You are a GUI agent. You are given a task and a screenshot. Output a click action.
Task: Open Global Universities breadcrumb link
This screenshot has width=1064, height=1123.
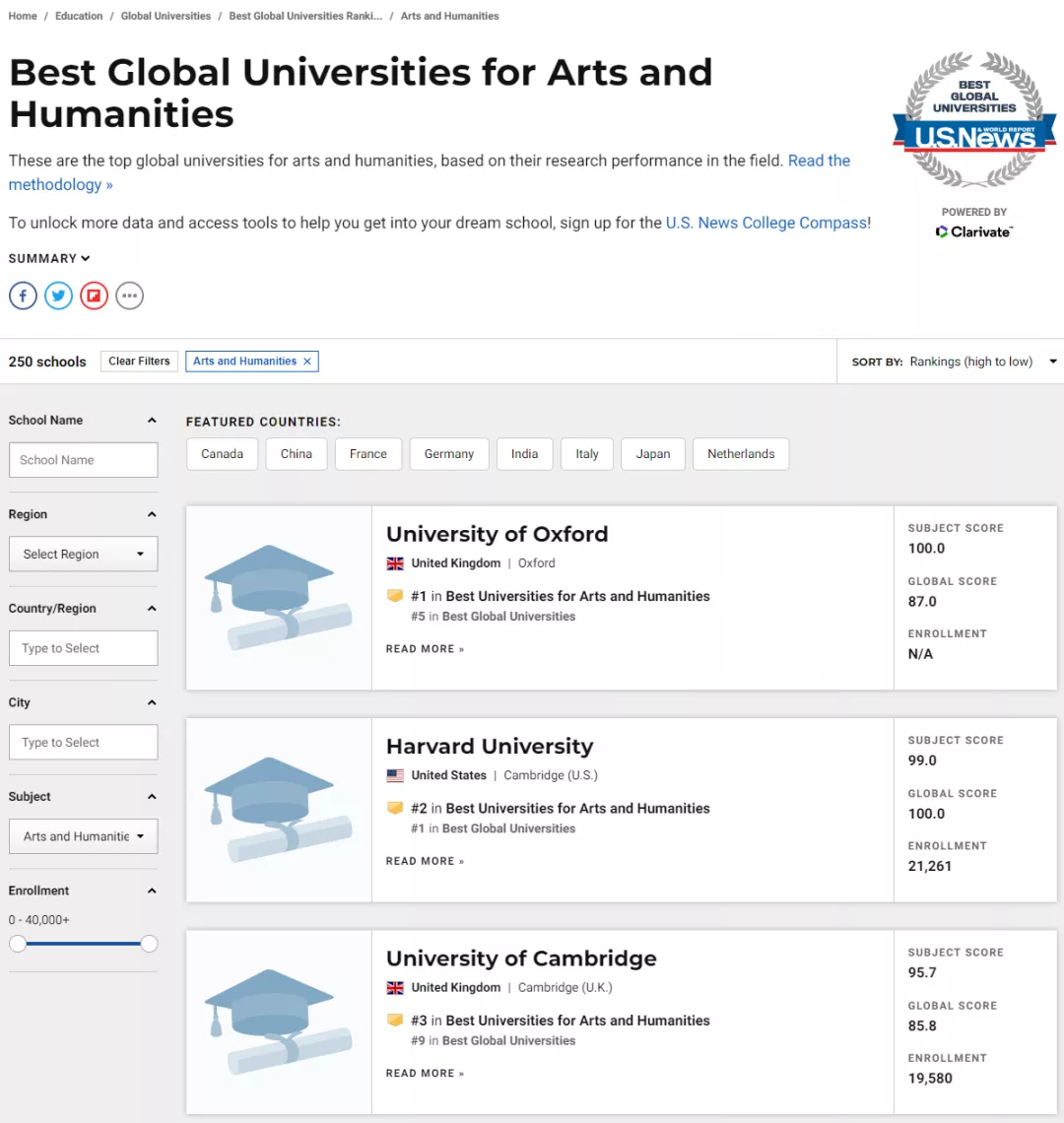tap(166, 16)
